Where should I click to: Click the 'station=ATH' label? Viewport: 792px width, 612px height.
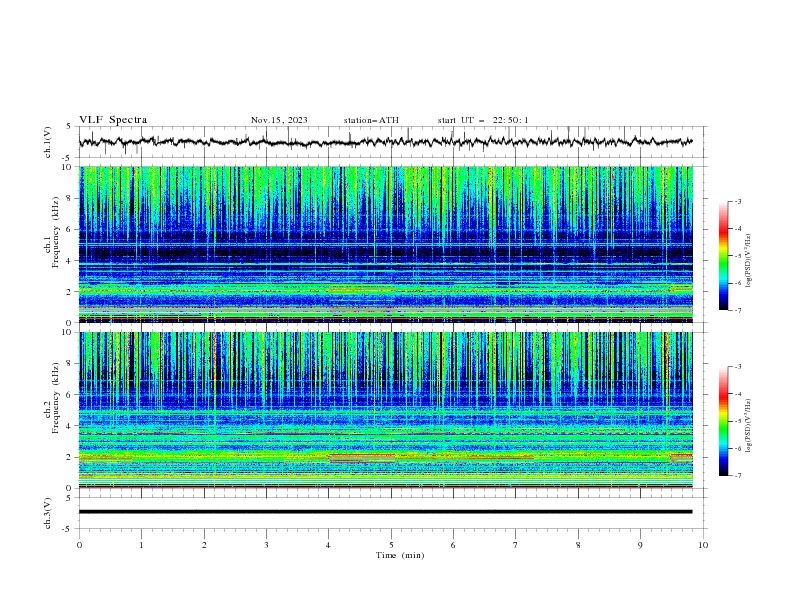pos(371,120)
